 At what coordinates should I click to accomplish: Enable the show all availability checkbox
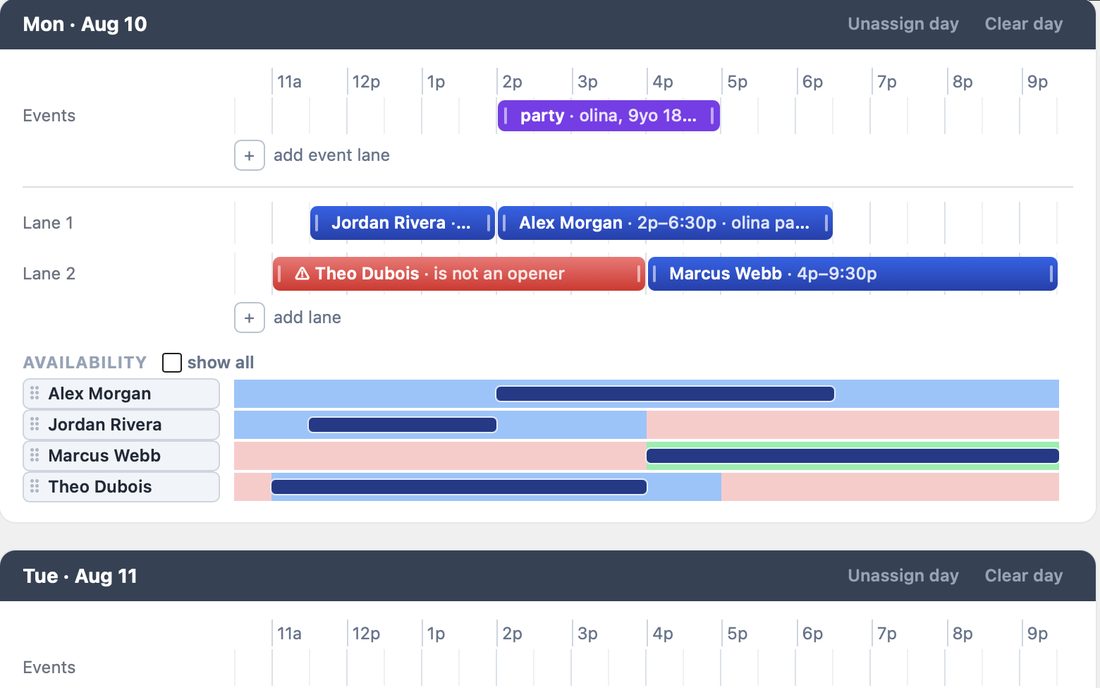tap(172, 363)
